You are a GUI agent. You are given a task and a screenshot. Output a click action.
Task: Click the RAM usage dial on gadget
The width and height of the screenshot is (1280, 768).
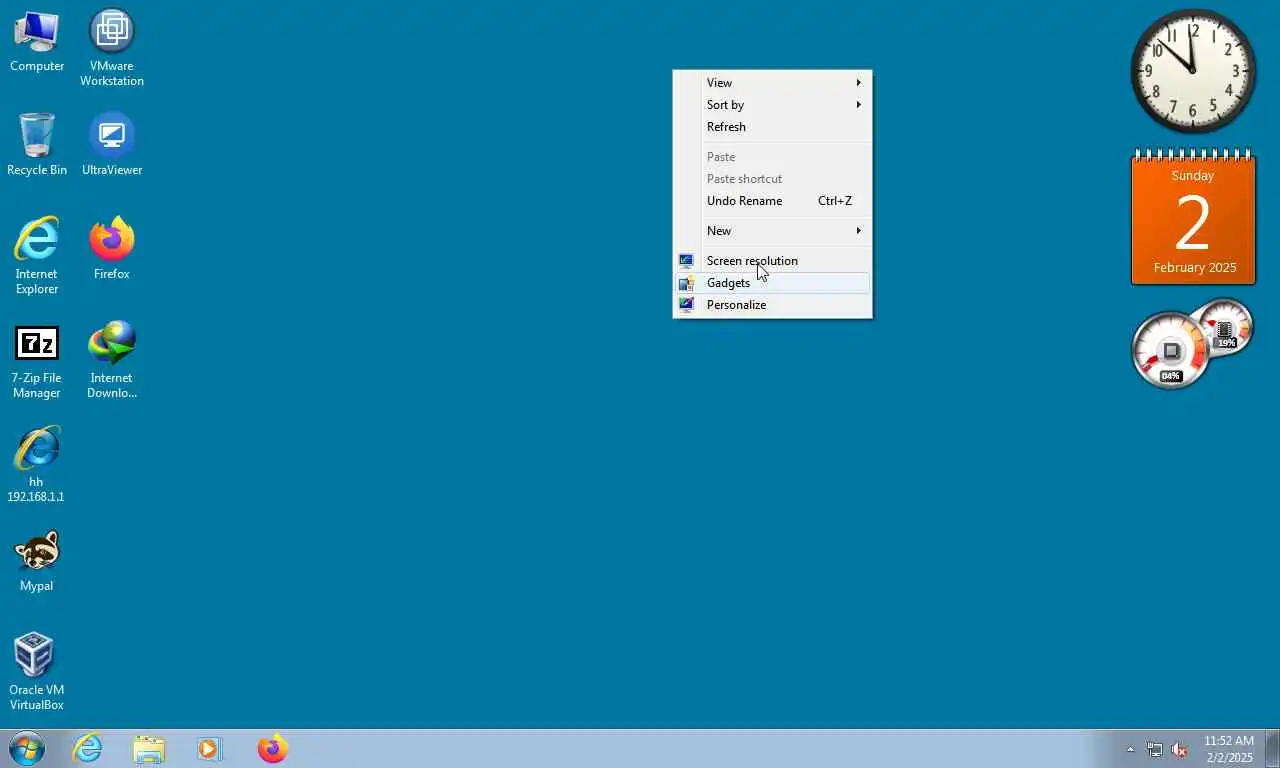coord(1227,326)
